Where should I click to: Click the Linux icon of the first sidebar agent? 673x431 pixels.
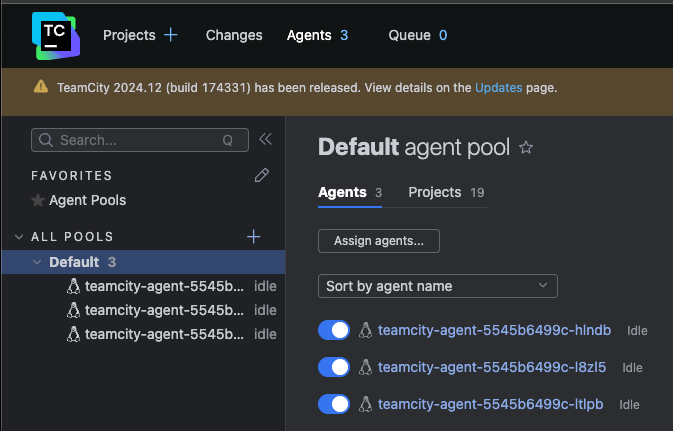(73, 286)
